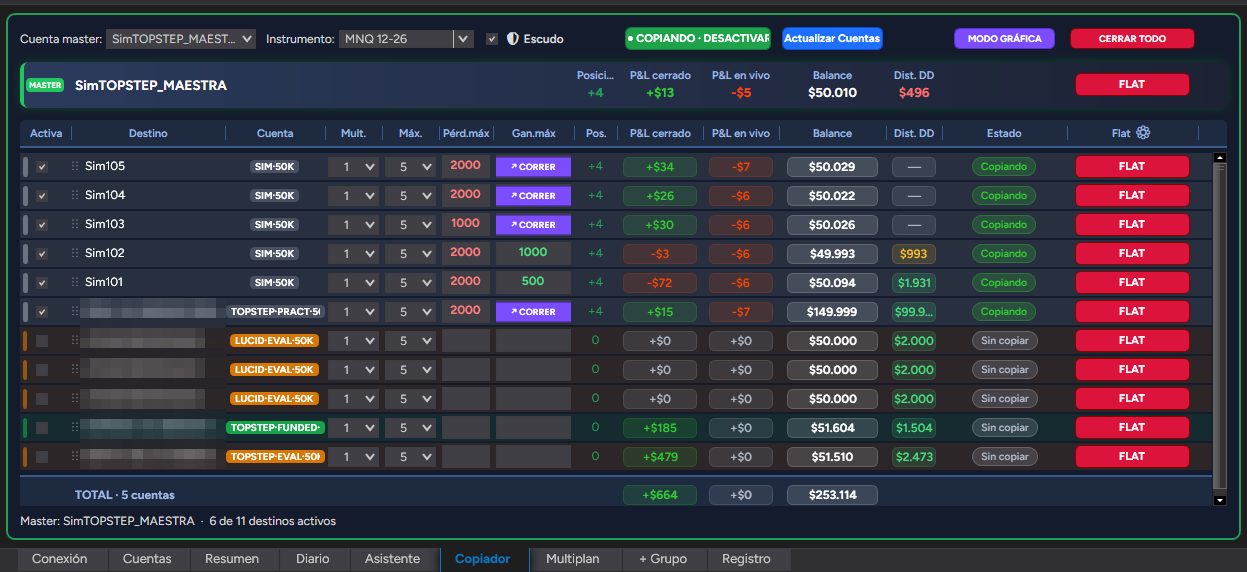Uncheck Activa for Sim104

[x=42, y=196]
